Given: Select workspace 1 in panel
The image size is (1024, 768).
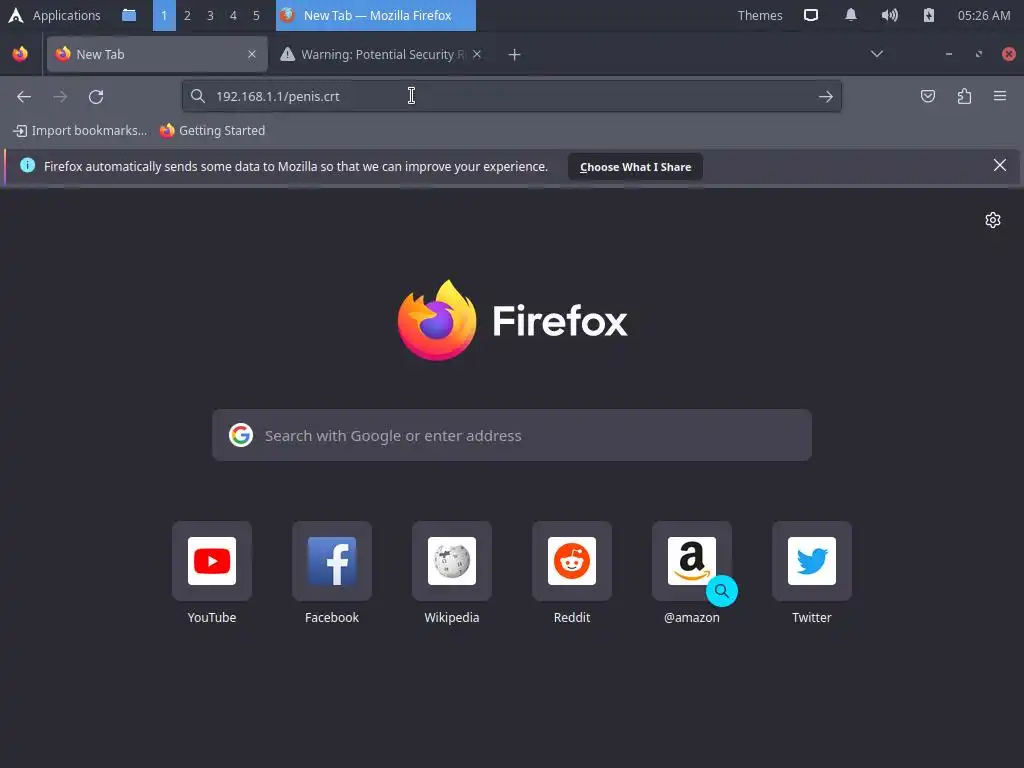Looking at the screenshot, I should click(164, 15).
